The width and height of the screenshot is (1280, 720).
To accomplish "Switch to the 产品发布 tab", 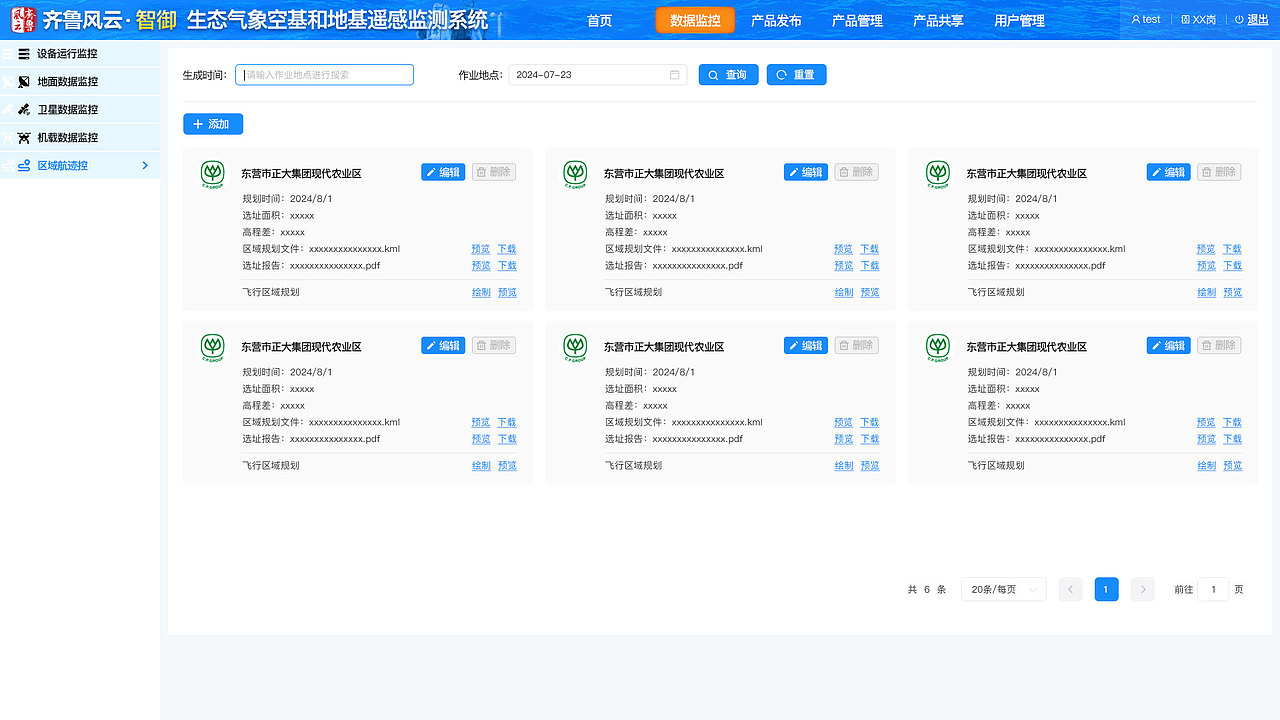I will (x=777, y=19).
